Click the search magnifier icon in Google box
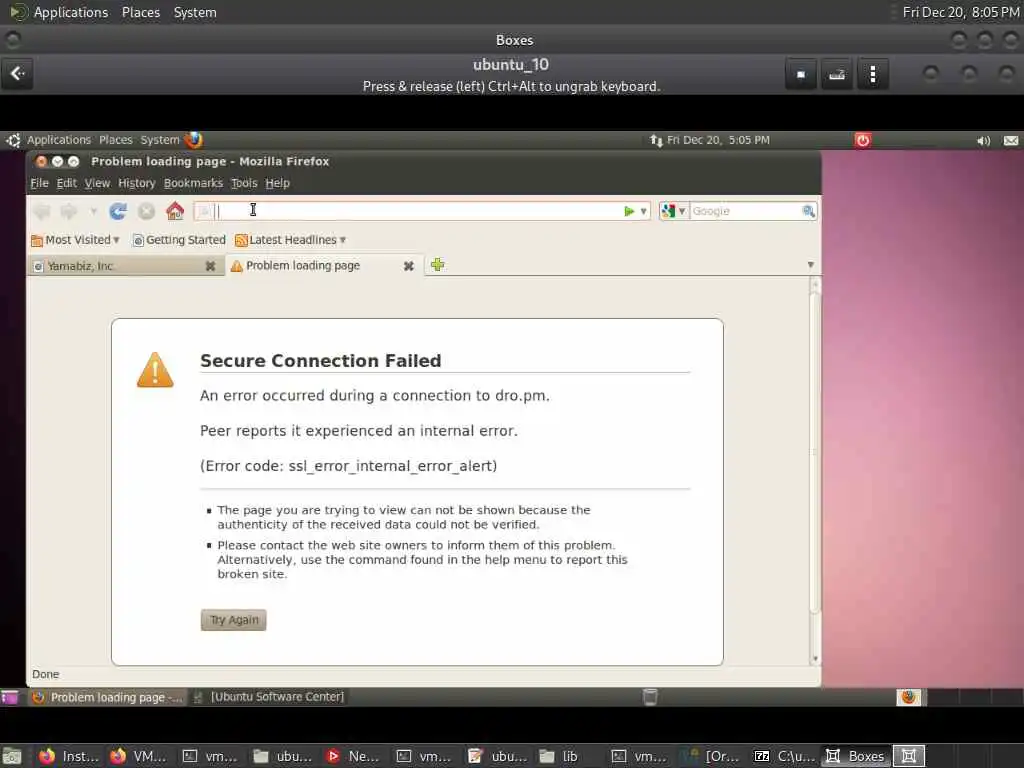1024x768 pixels. pyautogui.click(x=808, y=211)
